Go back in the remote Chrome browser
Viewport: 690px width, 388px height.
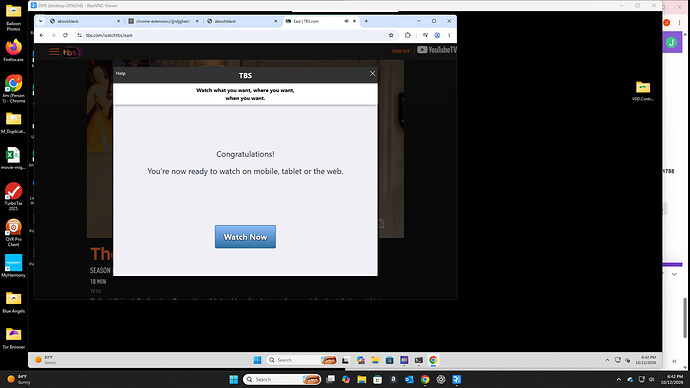[42, 35]
